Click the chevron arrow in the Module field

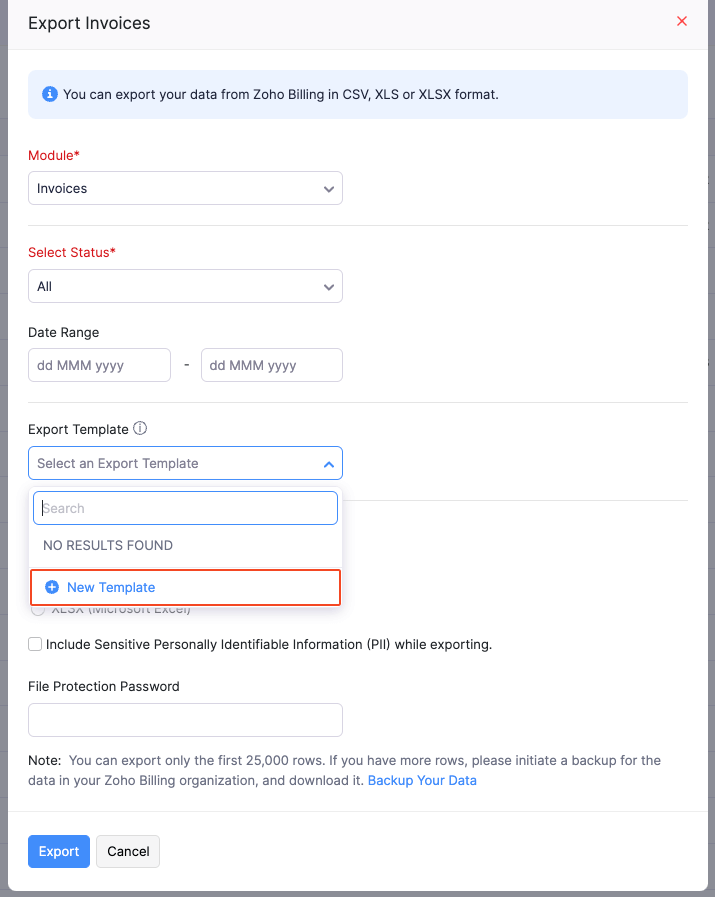(328, 188)
